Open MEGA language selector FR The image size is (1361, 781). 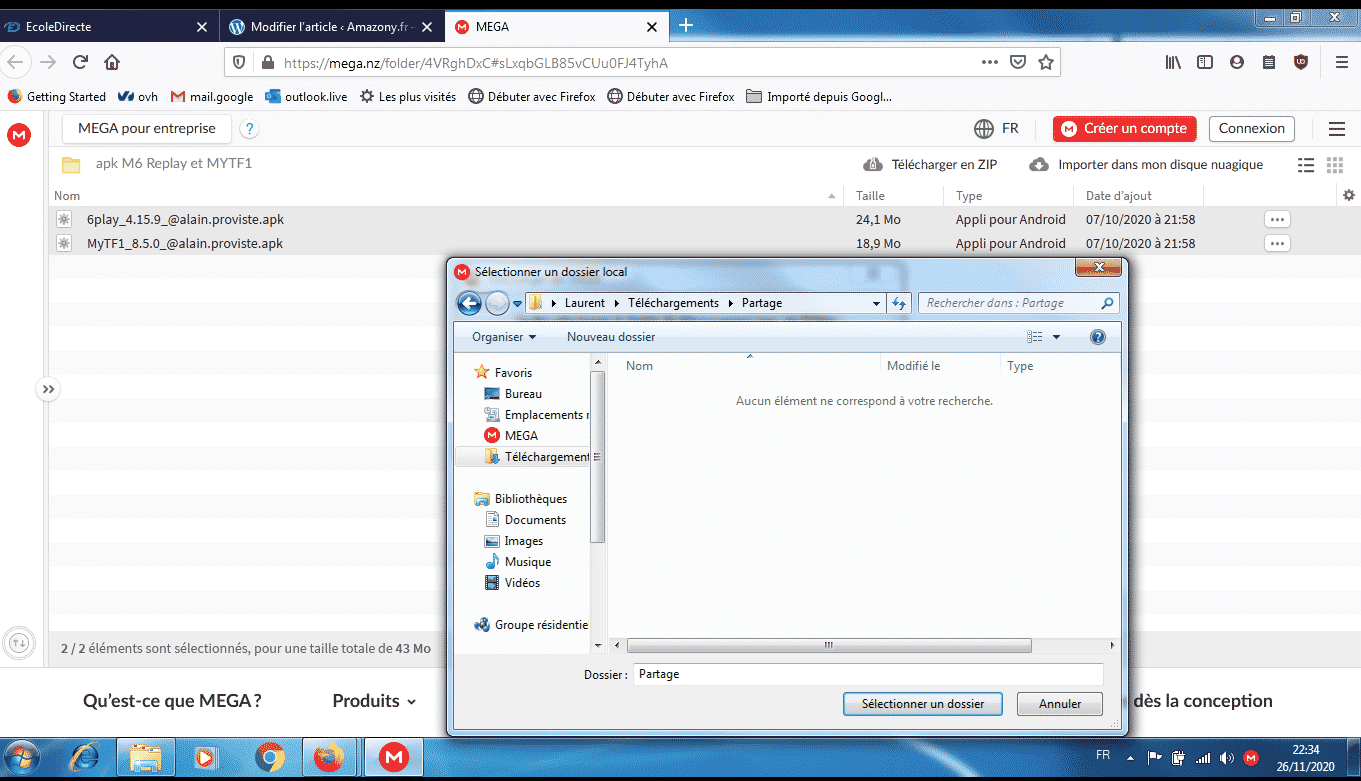click(995, 129)
